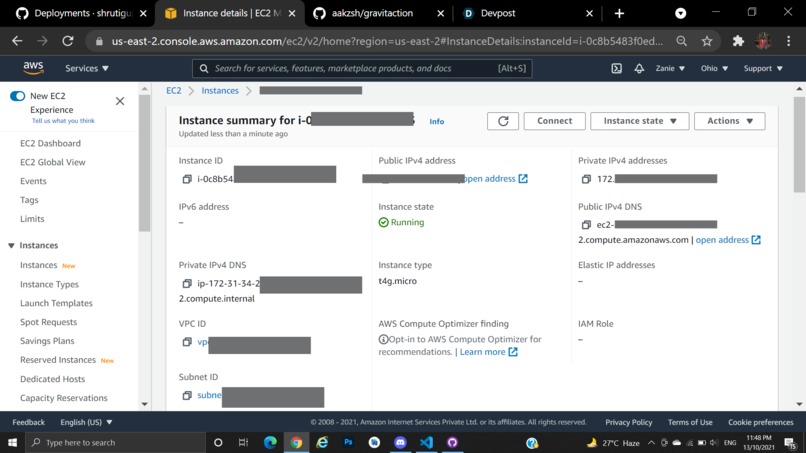Click the AWS search services field

[362, 68]
